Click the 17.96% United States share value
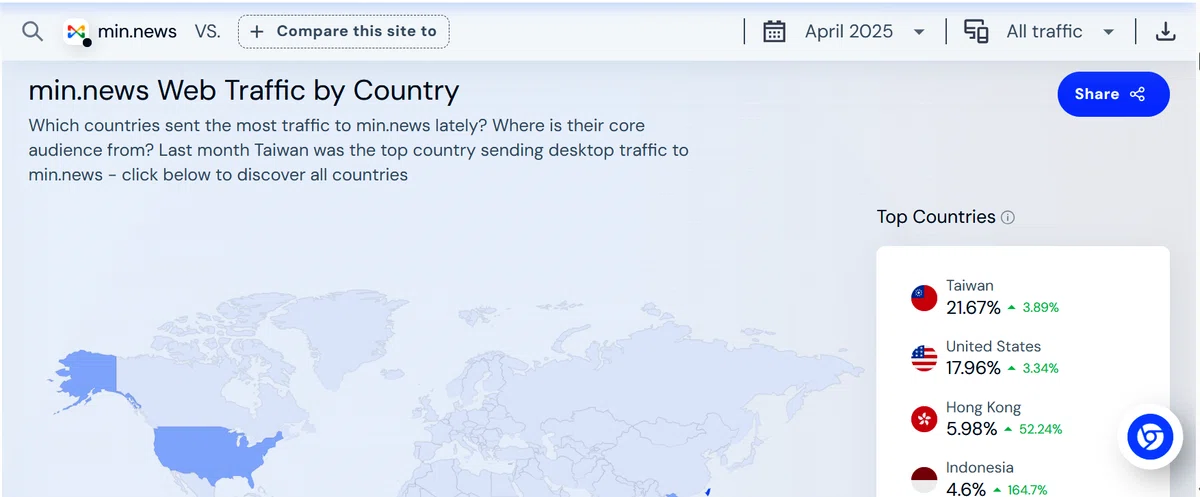The height and width of the screenshot is (497, 1200). pyautogui.click(x=973, y=368)
